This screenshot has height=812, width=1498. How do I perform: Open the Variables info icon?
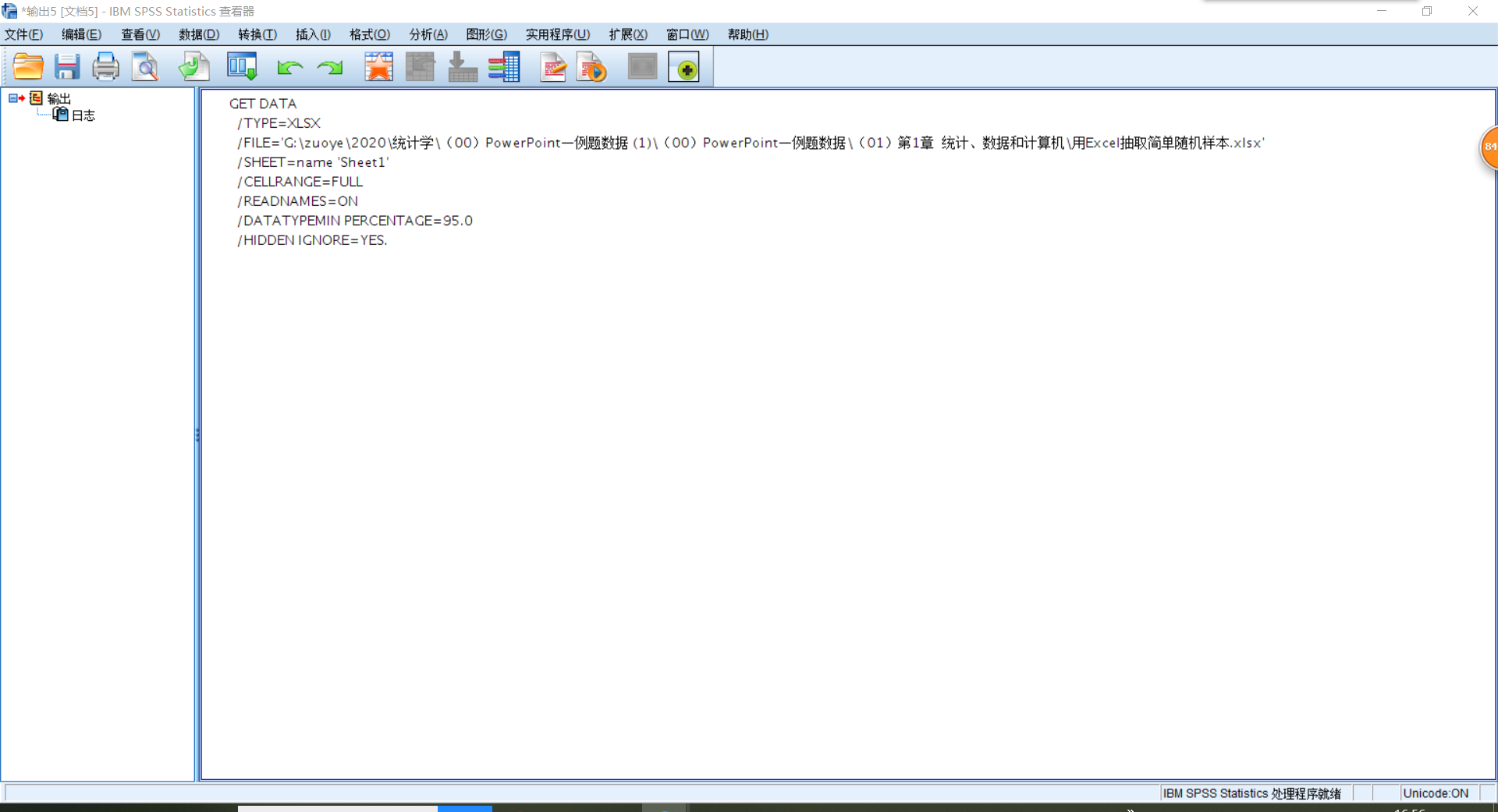tap(504, 67)
